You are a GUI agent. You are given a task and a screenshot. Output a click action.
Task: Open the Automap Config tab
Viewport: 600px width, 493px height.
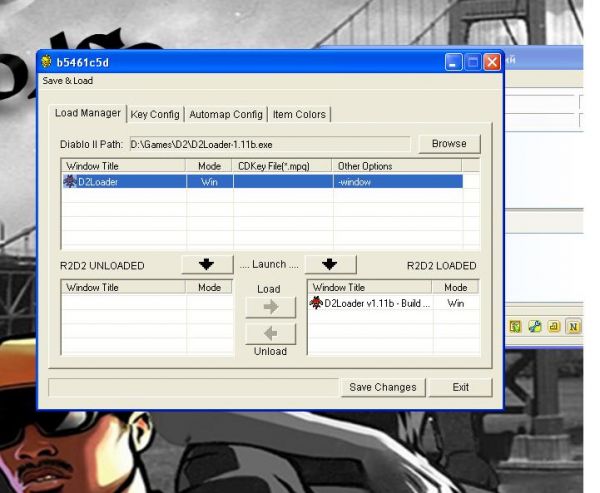click(226, 115)
